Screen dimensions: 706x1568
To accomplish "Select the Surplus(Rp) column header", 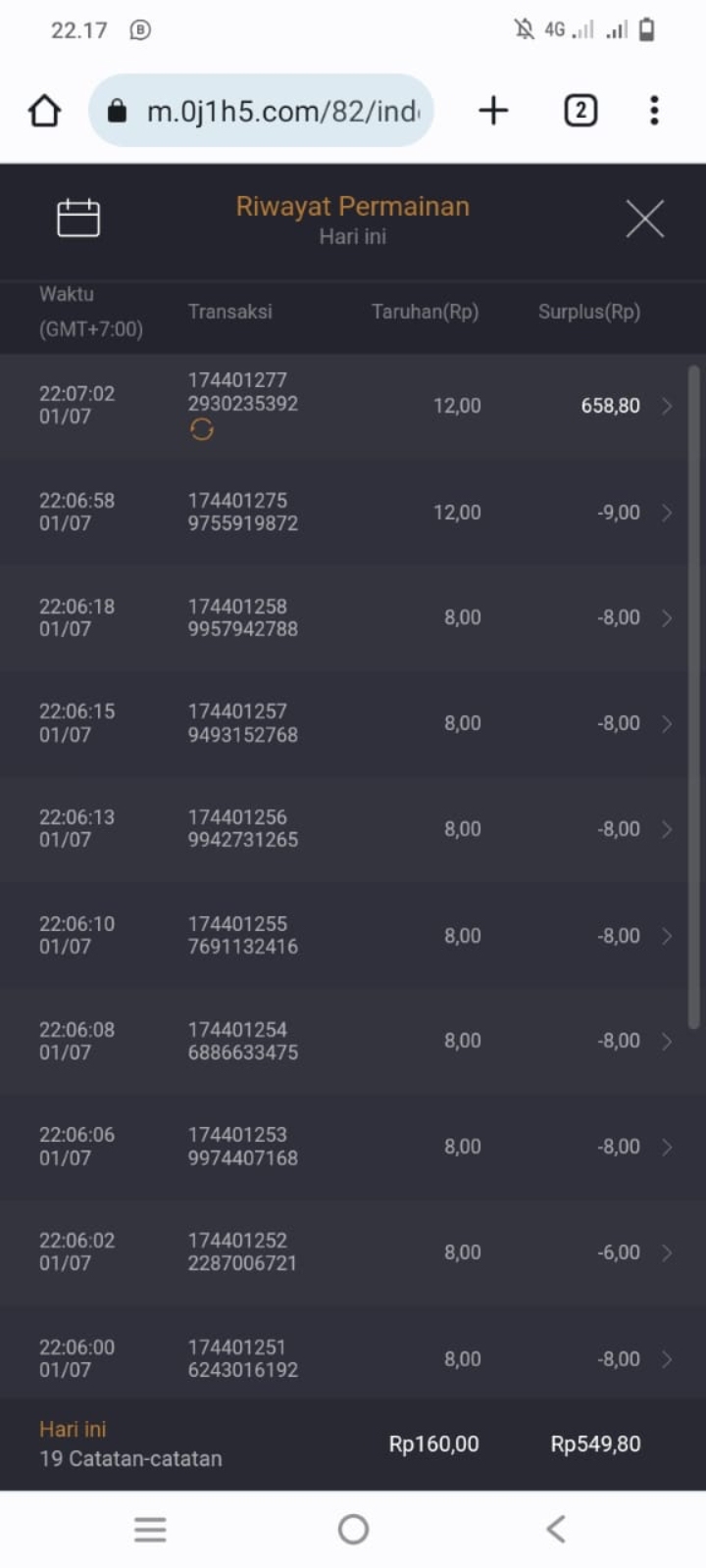I will pos(588,312).
